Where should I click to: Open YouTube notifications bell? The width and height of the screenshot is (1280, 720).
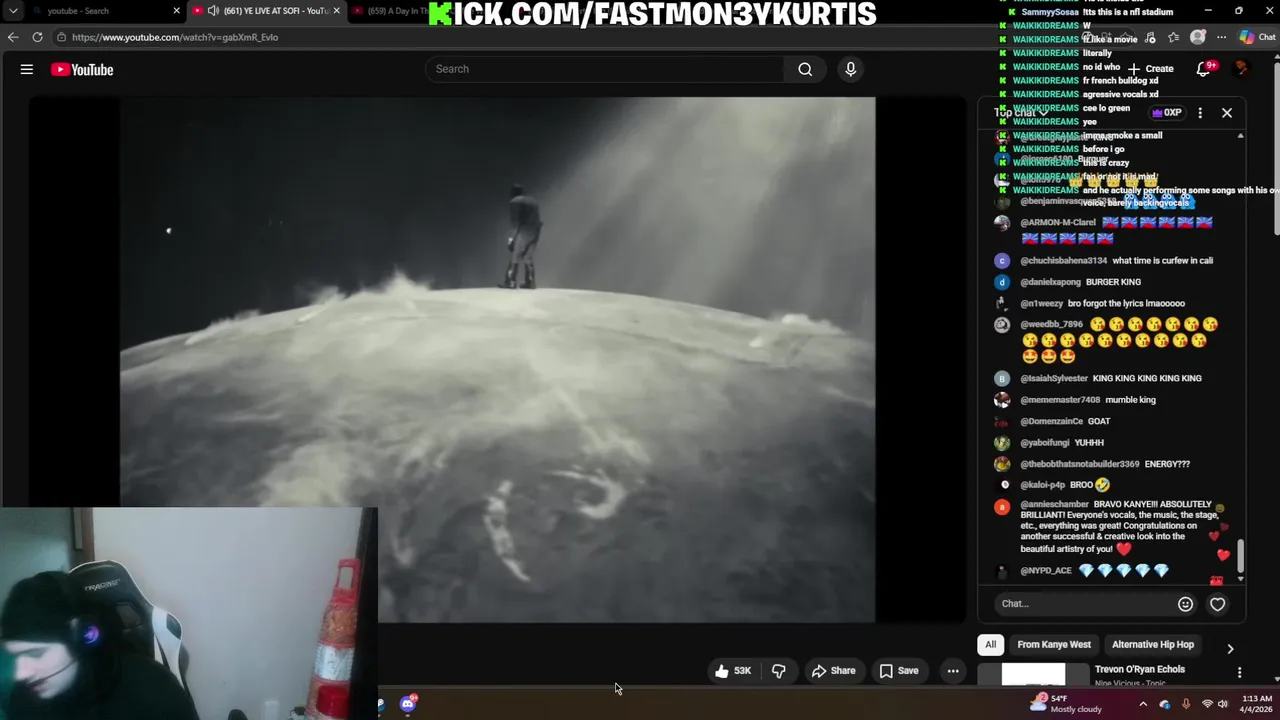click(1204, 69)
